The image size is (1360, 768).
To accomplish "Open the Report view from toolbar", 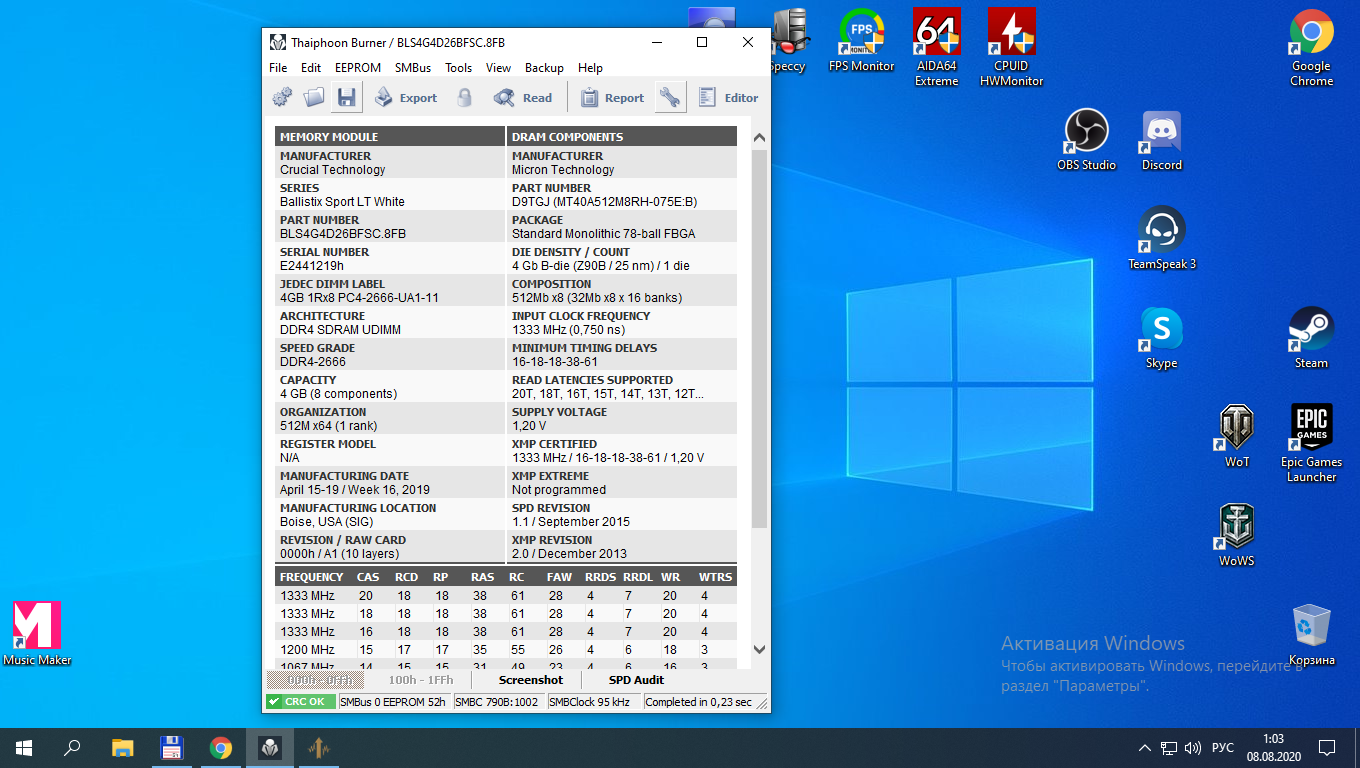I will [x=612, y=97].
